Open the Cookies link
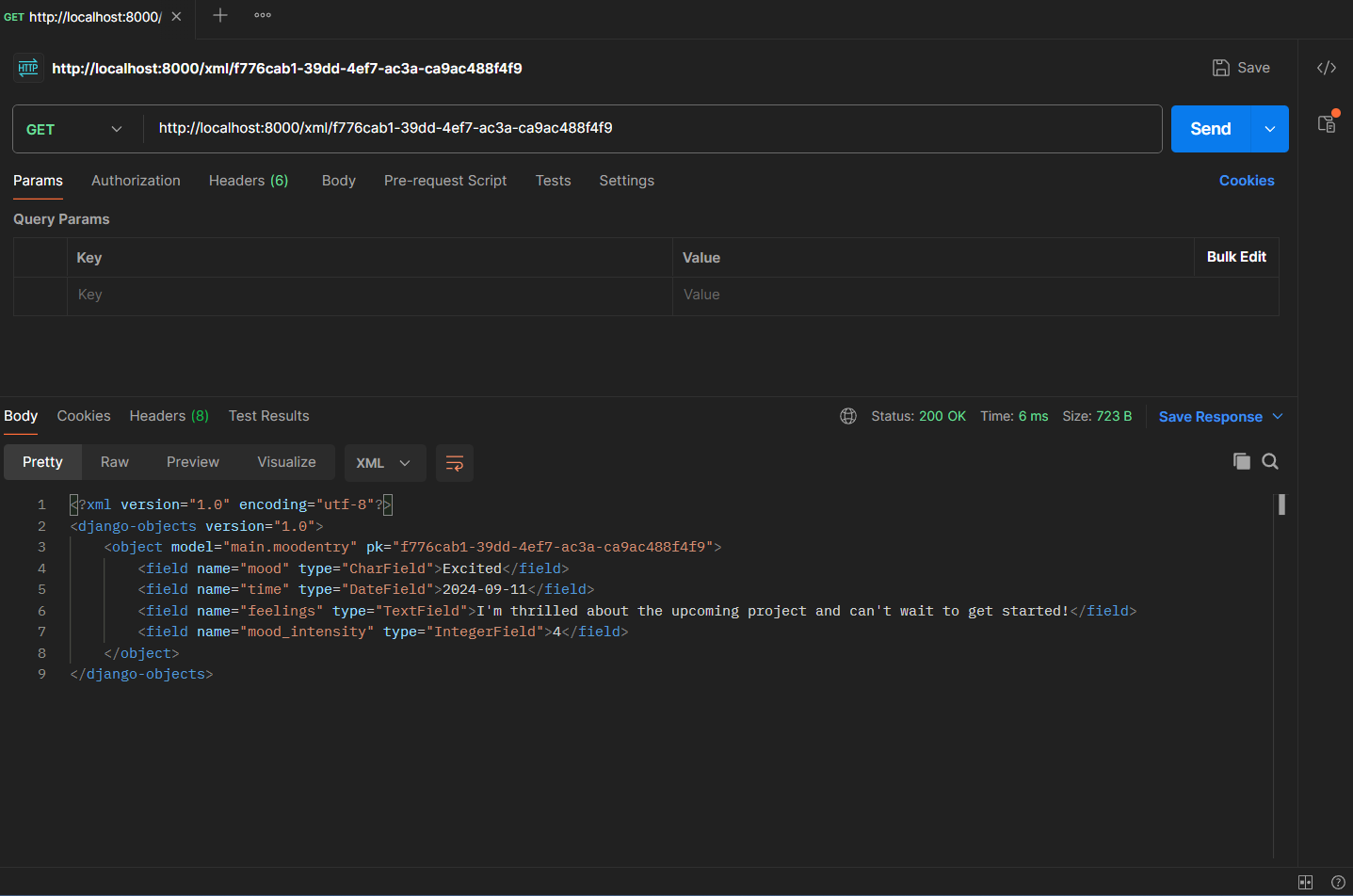The width and height of the screenshot is (1353, 896). click(1247, 181)
